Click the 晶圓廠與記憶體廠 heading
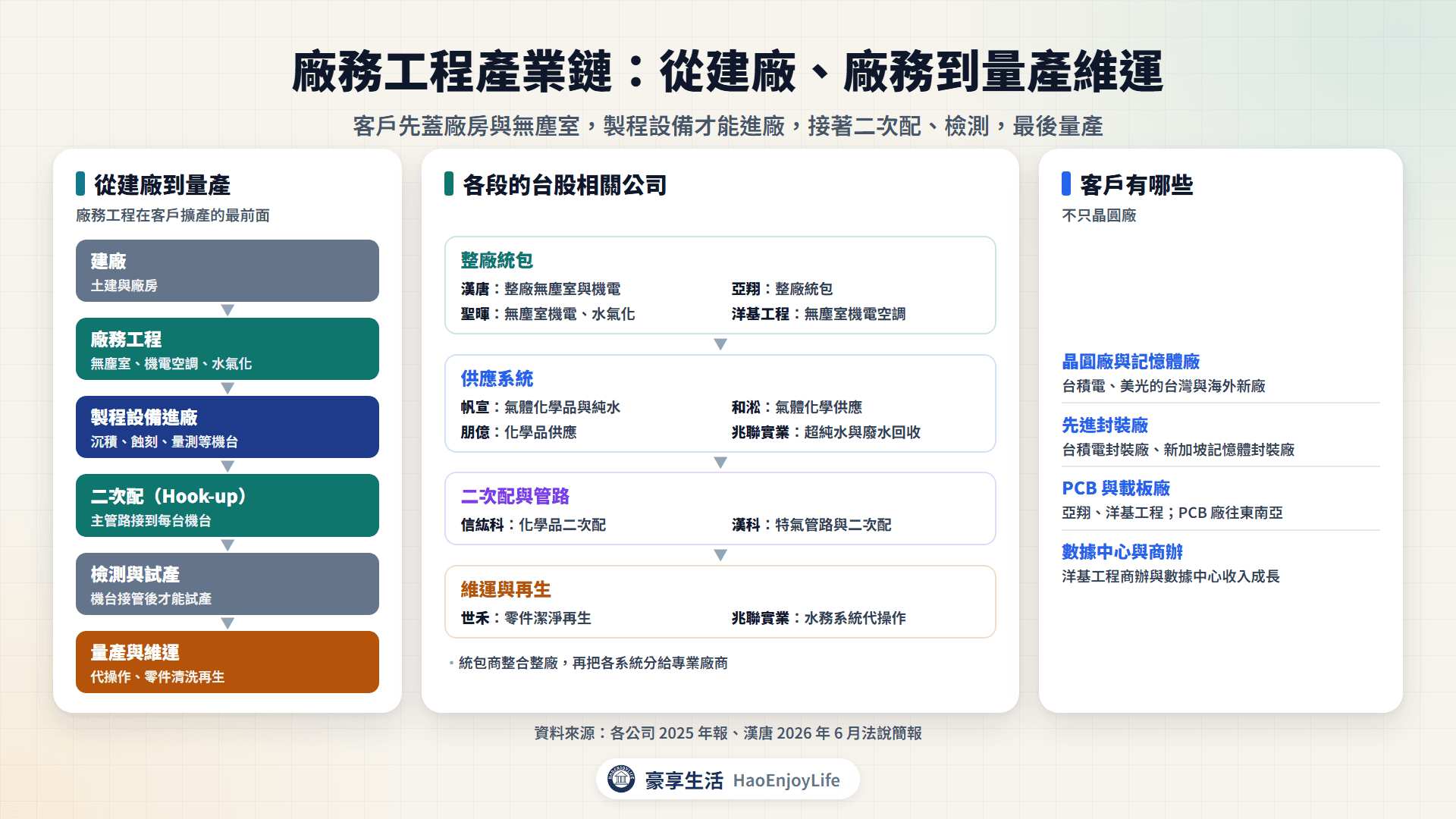 click(x=1131, y=362)
